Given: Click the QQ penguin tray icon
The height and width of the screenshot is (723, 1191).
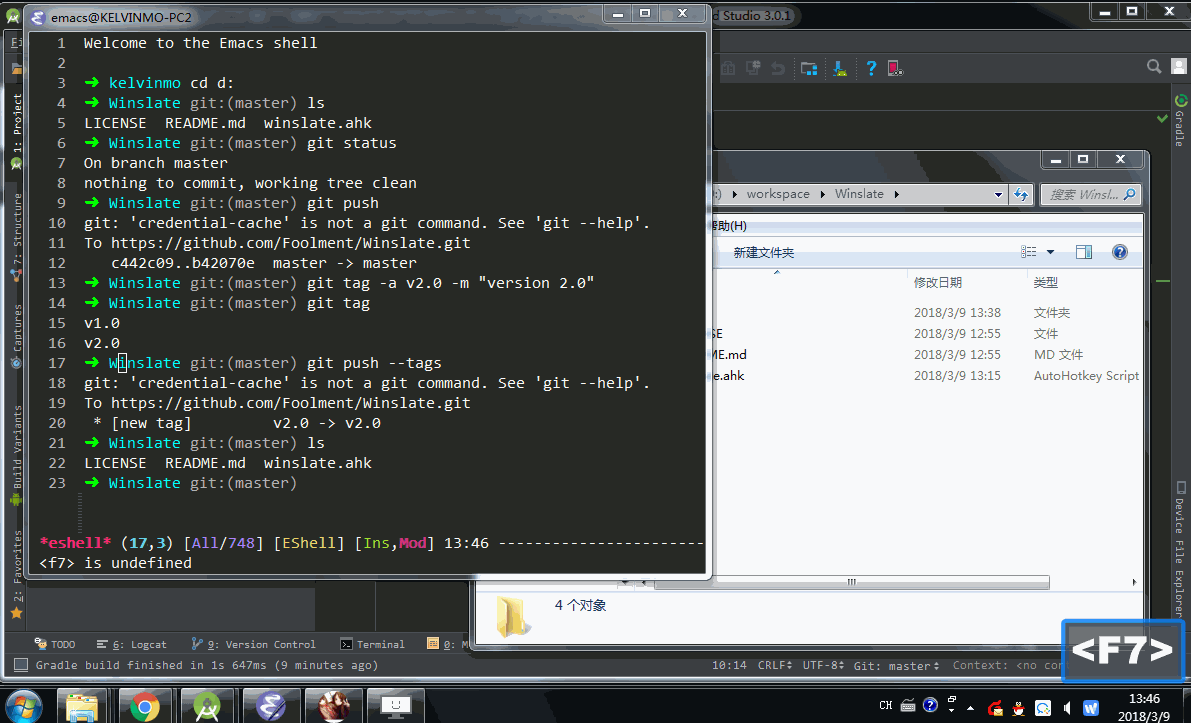Looking at the screenshot, I should 1018,708.
